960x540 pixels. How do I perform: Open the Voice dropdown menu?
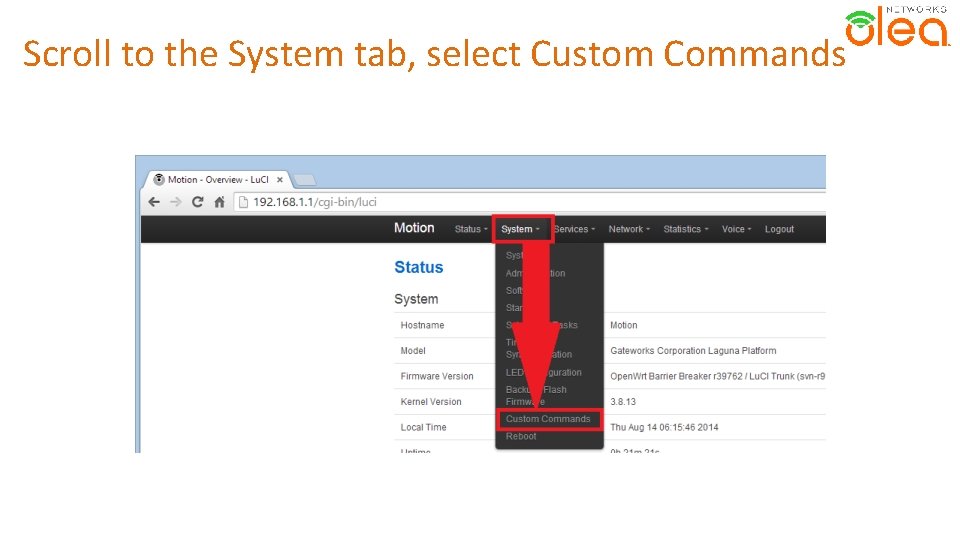pos(736,229)
